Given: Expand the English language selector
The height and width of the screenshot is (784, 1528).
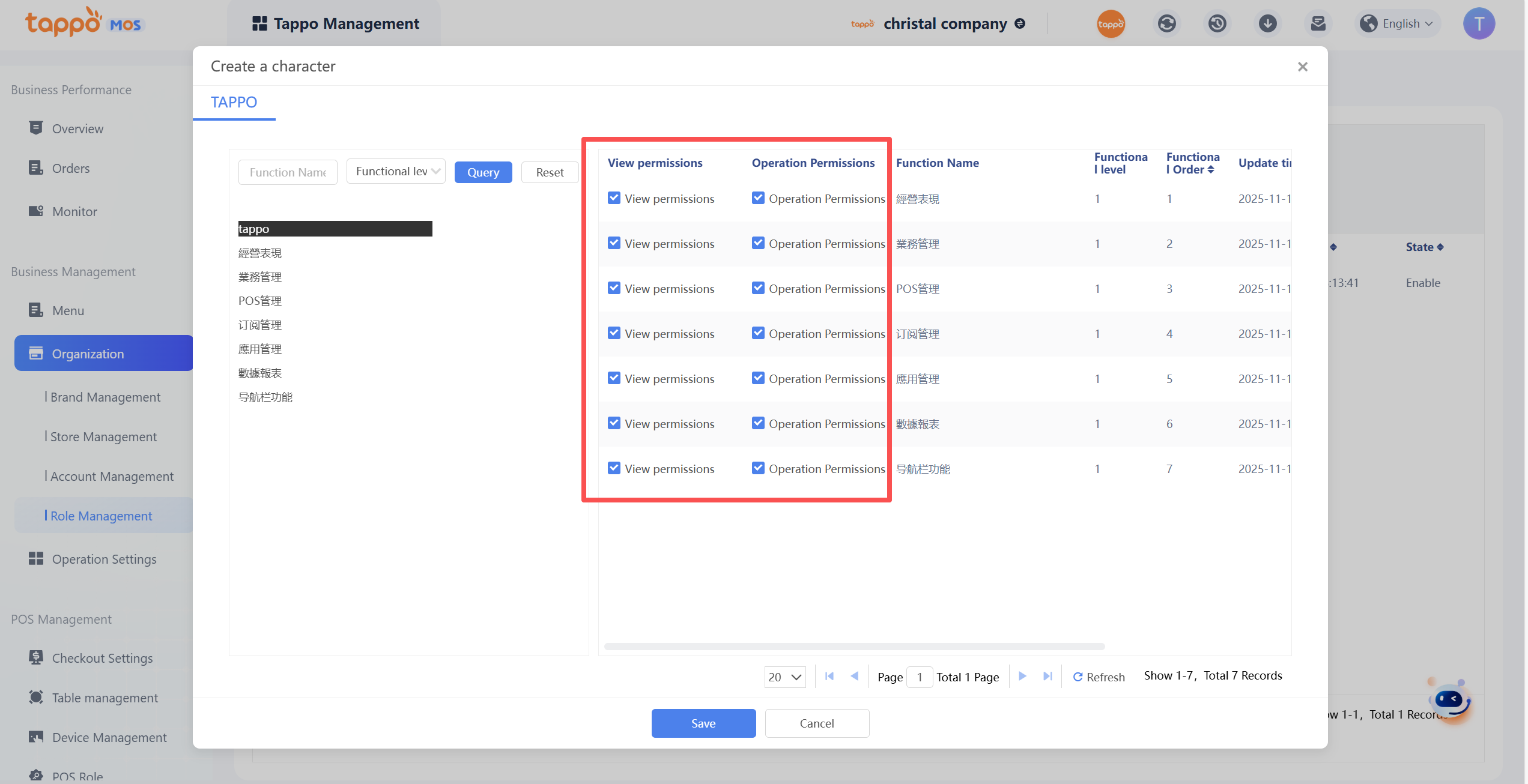Looking at the screenshot, I should coord(1399,24).
